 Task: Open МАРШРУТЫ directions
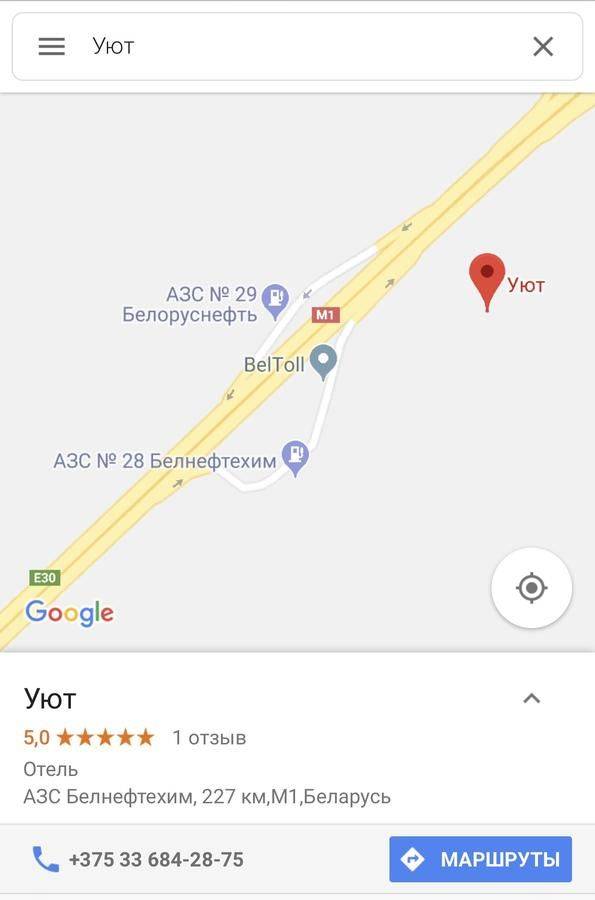point(480,859)
